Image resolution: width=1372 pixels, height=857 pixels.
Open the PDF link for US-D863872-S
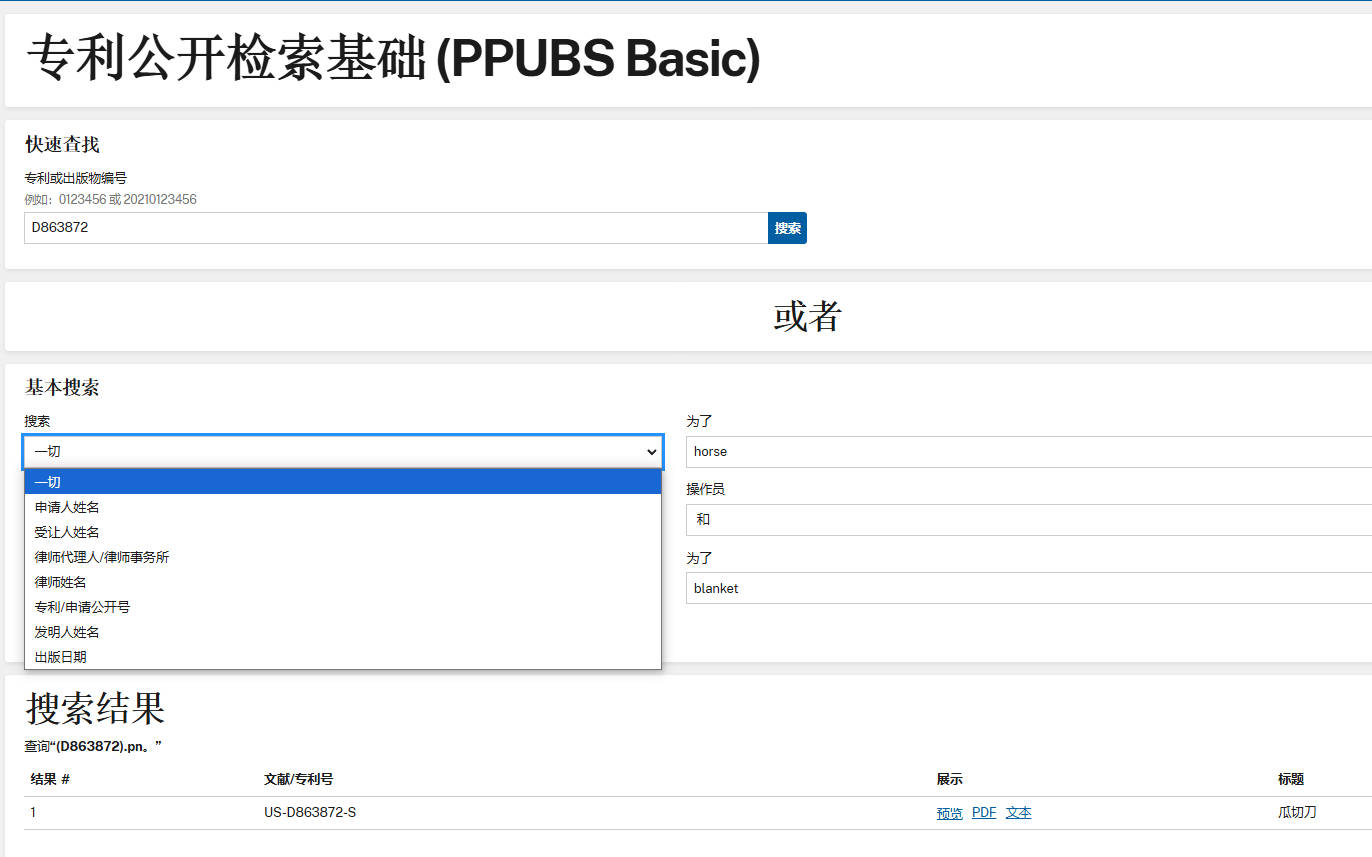[x=984, y=813]
